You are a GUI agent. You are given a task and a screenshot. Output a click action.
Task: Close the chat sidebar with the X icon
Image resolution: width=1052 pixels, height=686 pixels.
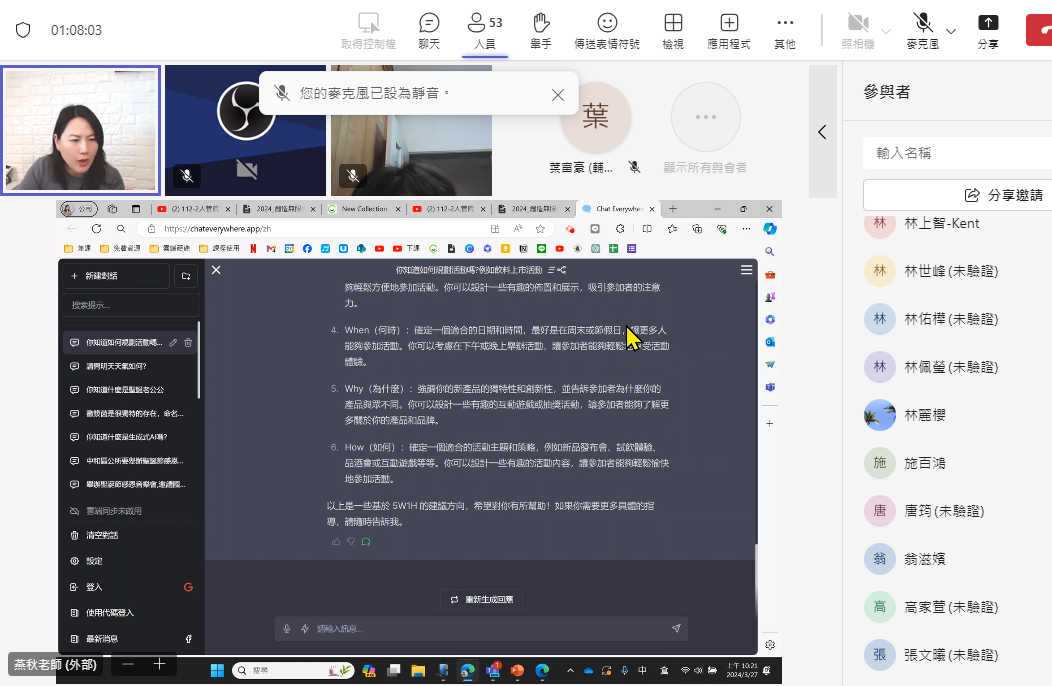click(216, 270)
